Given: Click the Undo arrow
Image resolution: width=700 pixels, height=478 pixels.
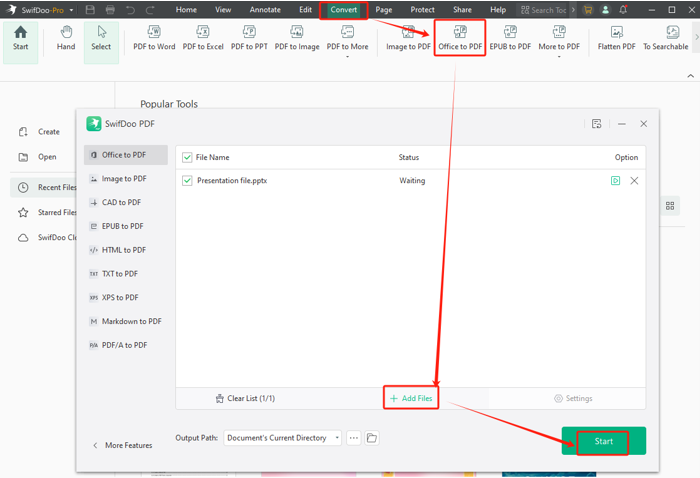Looking at the screenshot, I should point(130,9).
